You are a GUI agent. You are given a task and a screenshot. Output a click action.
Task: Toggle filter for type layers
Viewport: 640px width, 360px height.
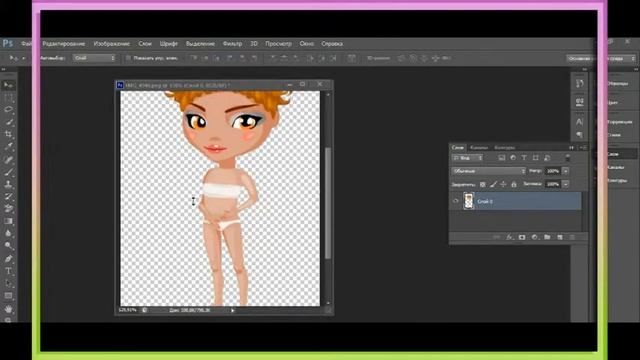pyautogui.click(x=524, y=158)
